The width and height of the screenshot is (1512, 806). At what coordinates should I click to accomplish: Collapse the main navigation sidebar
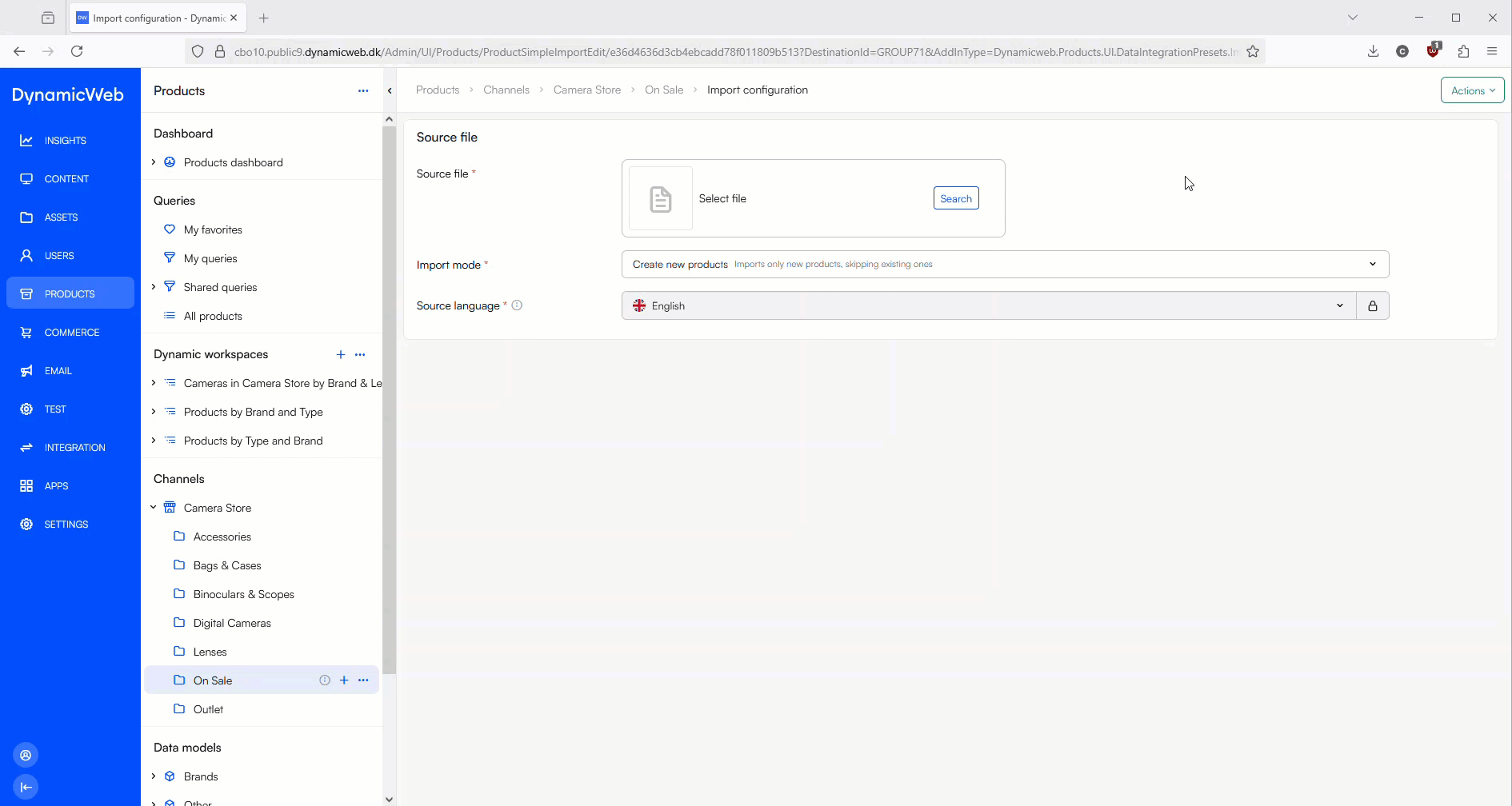pyautogui.click(x=26, y=787)
